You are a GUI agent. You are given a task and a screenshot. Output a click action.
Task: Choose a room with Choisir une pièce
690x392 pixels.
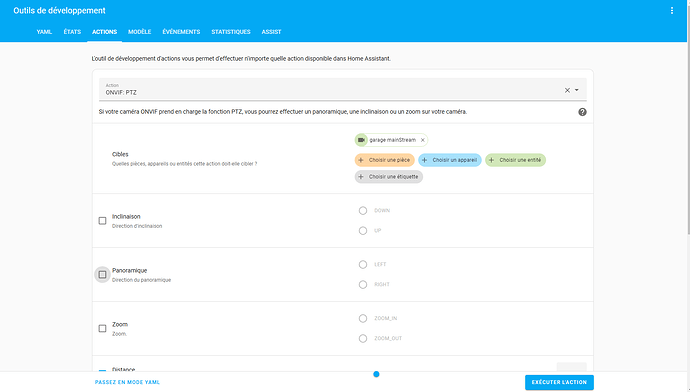pos(385,160)
